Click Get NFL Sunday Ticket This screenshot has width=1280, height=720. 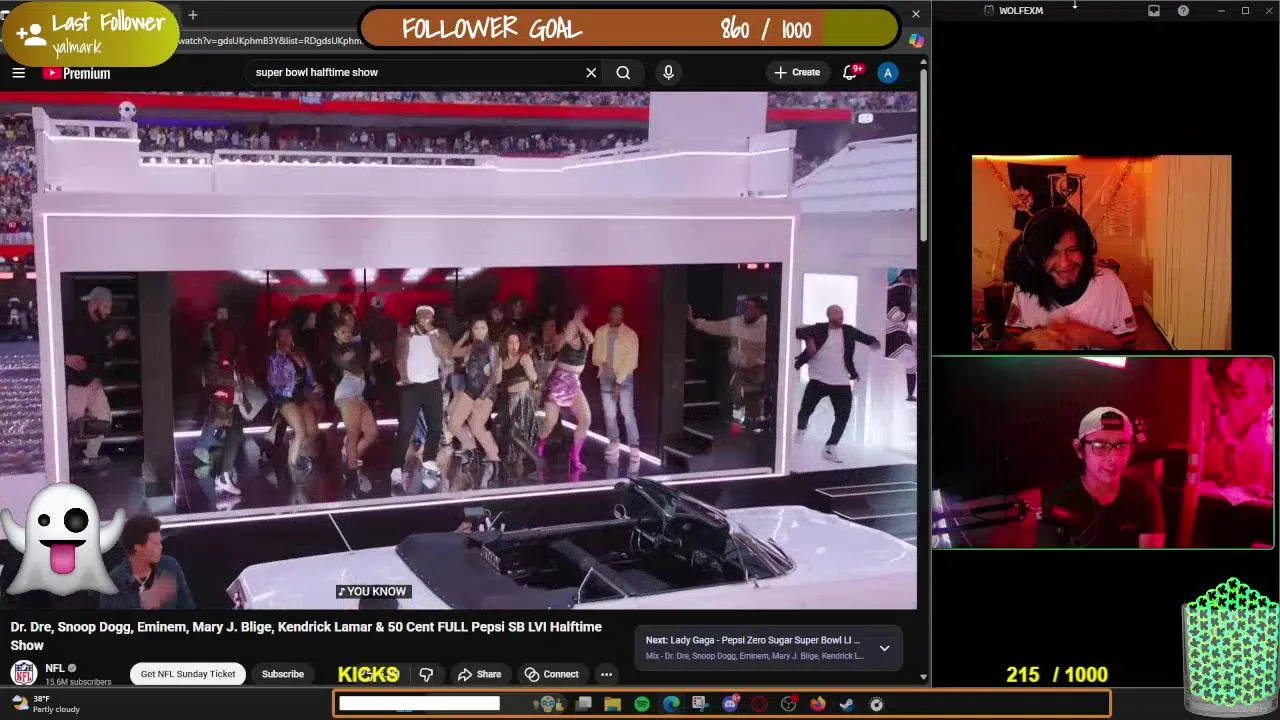(x=188, y=674)
